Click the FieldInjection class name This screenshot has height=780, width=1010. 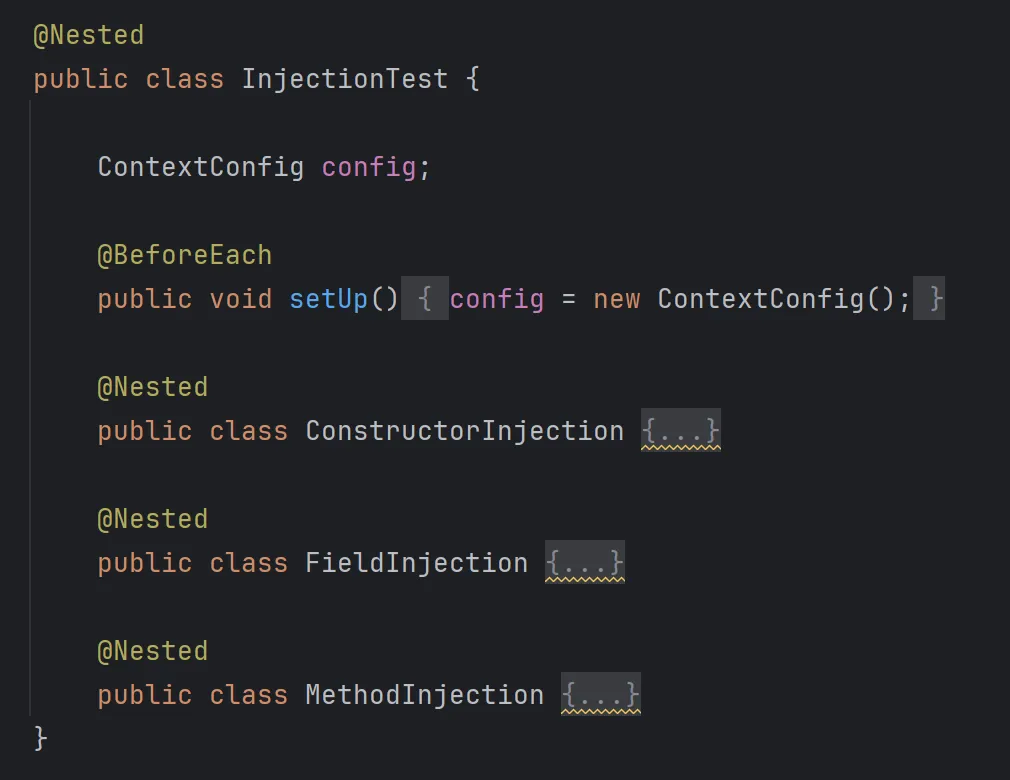tap(416, 564)
